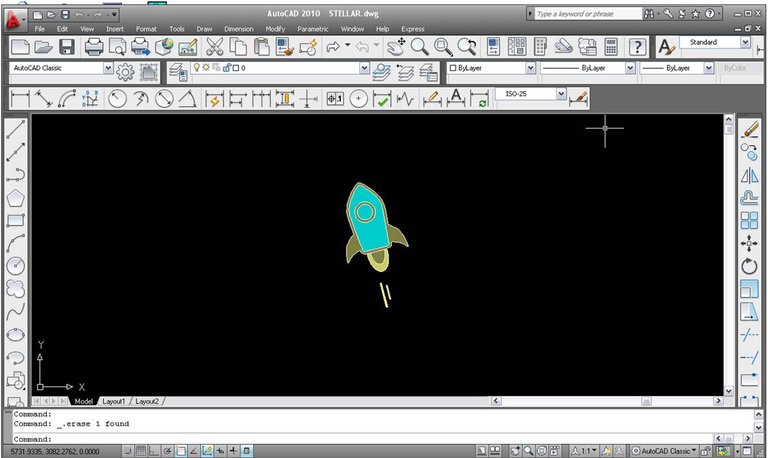Activate the Mirror modify tool

point(749,175)
